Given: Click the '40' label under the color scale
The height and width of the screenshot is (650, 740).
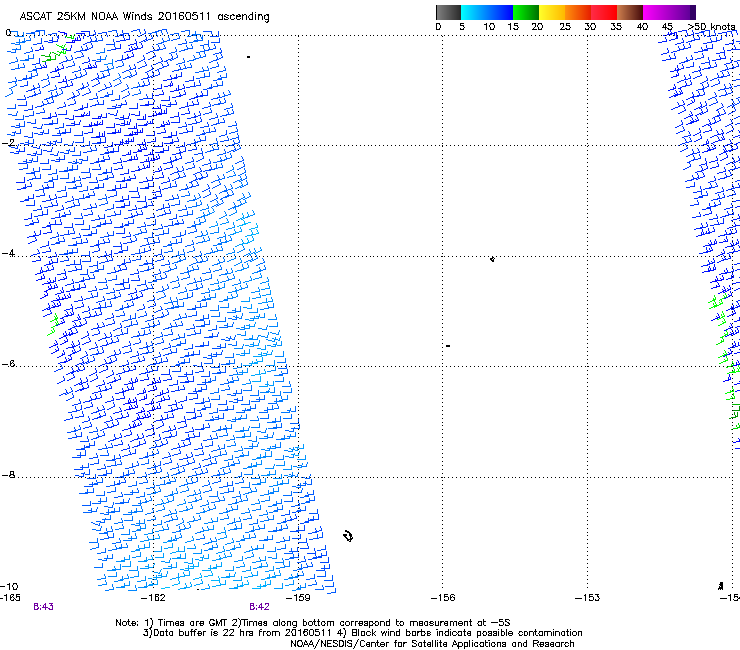Looking at the screenshot, I should coord(642,27).
